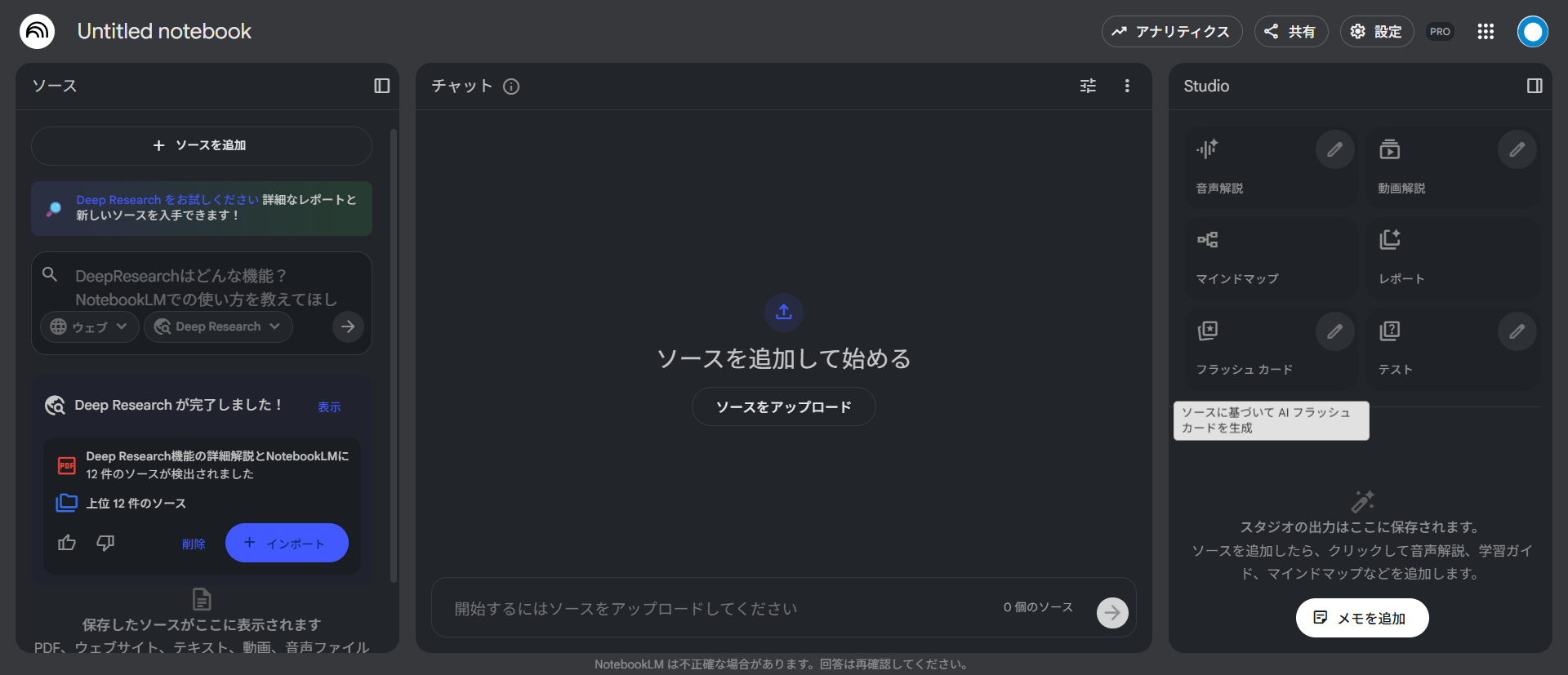Collapse the ソース panel
This screenshot has width=1568, height=675.
381,86
